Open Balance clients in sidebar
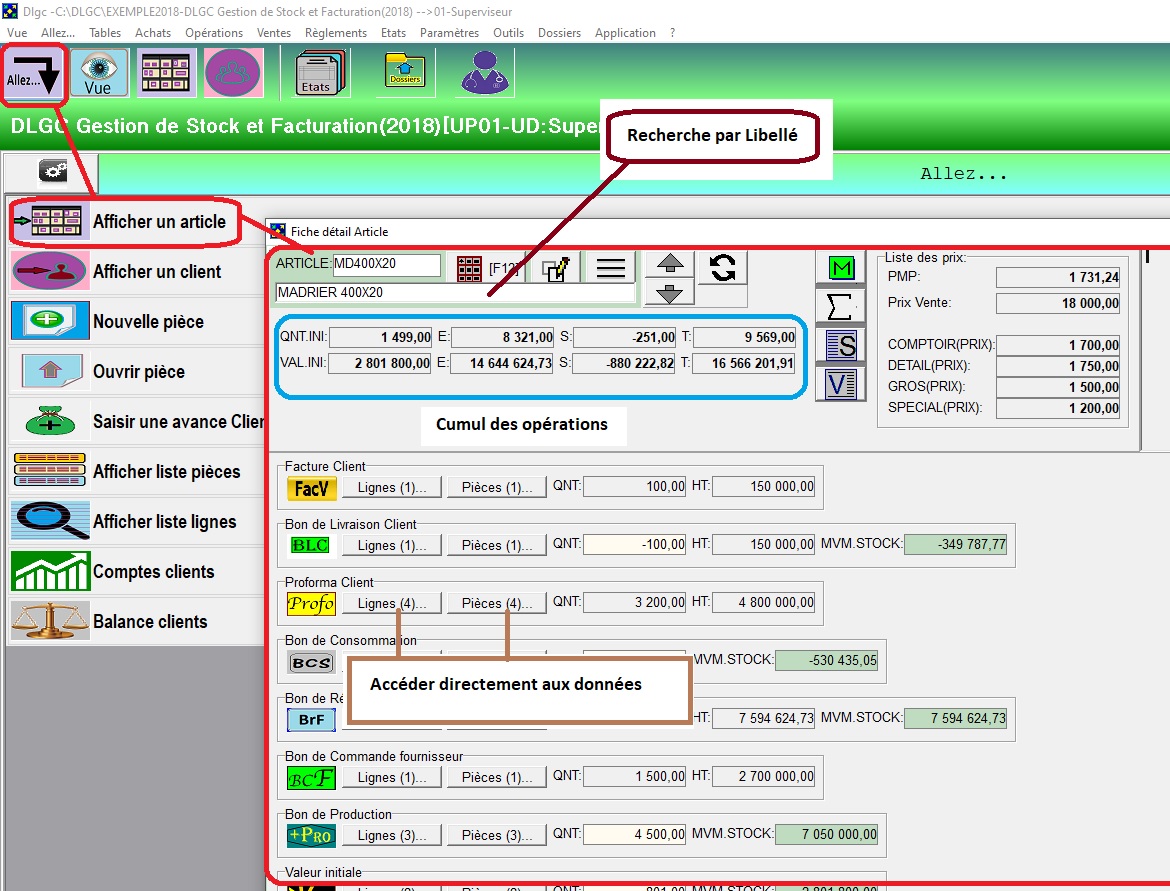Screen dimensions: 1170x891 click(x=137, y=622)
